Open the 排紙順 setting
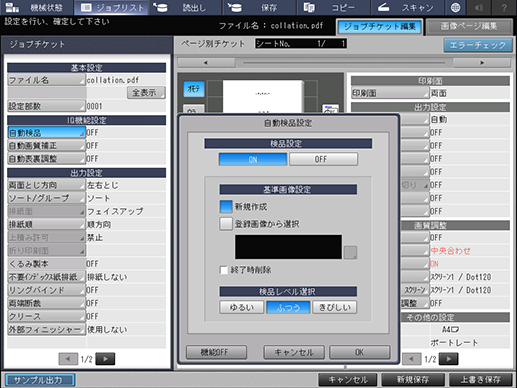Screen dimensions: 517x388 click(x=46, y=224)
